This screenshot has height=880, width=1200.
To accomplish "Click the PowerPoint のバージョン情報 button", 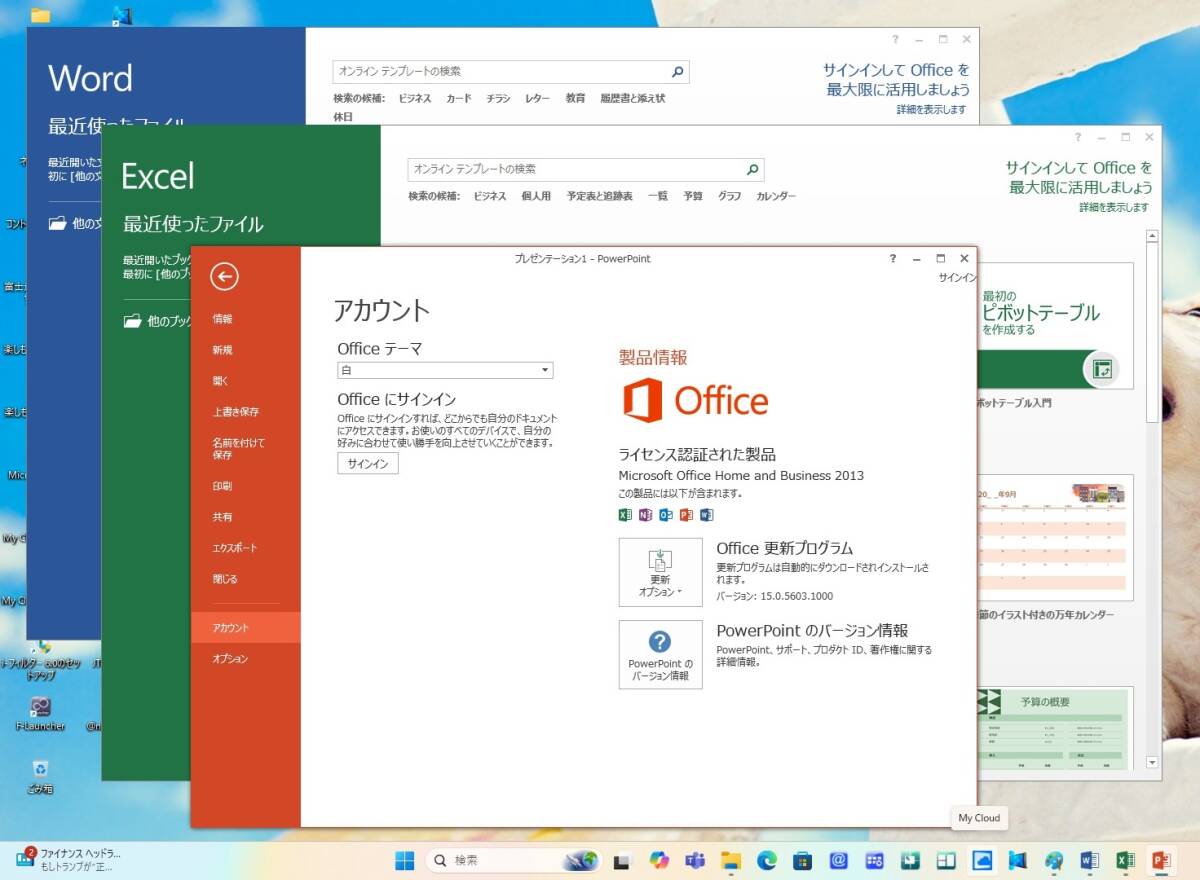I will 660,654.
